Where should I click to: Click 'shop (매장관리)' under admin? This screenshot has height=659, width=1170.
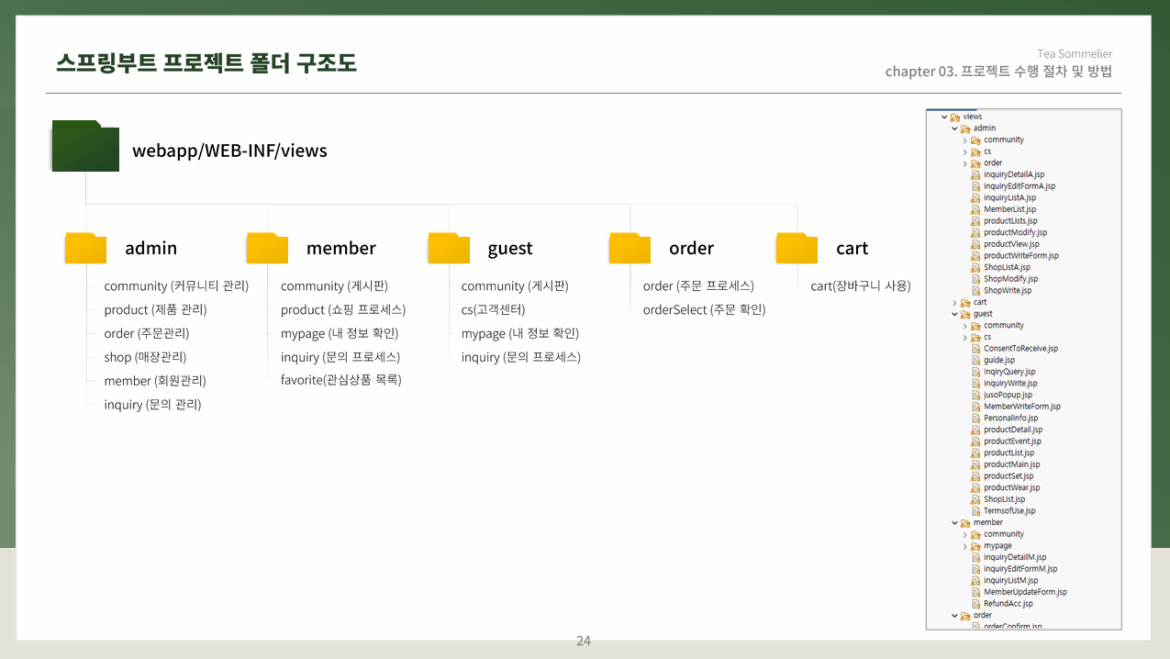click(145, 357)
